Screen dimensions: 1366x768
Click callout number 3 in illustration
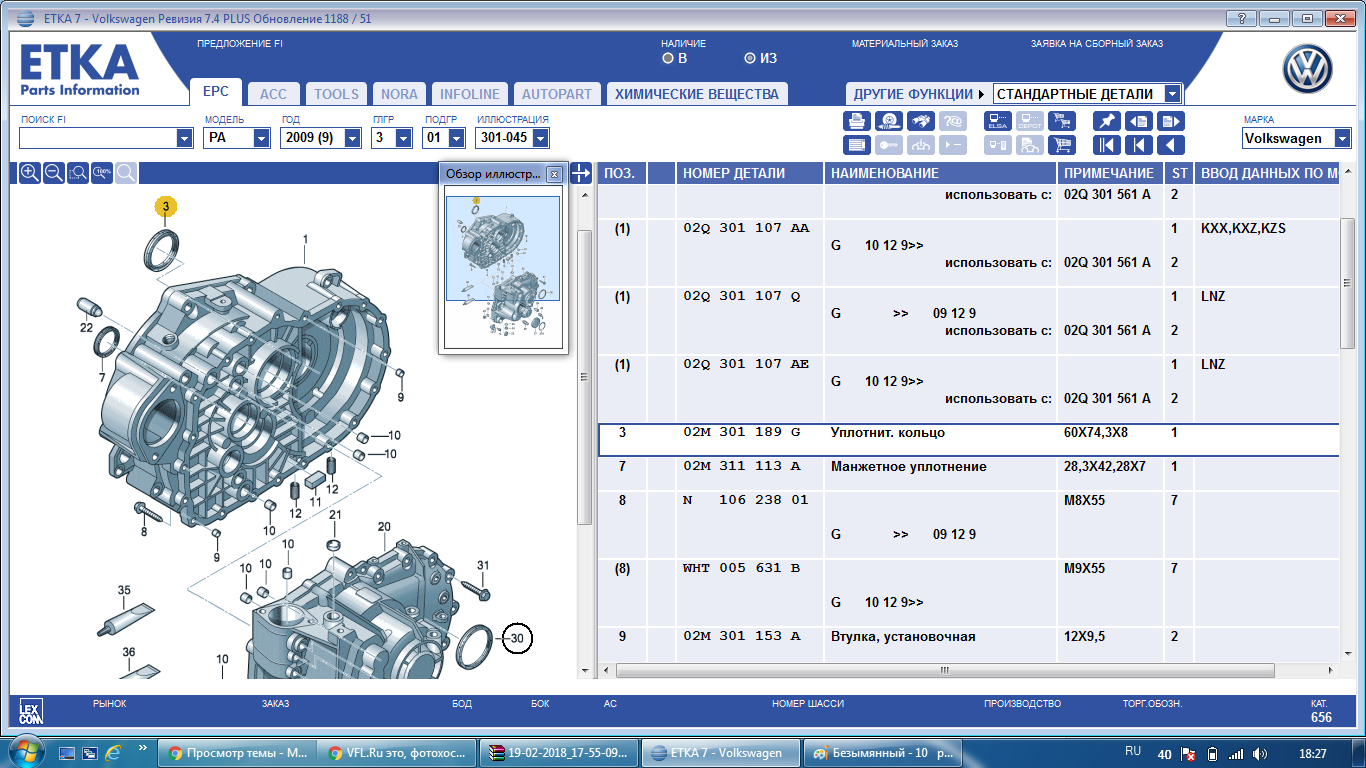coord(165,207)
